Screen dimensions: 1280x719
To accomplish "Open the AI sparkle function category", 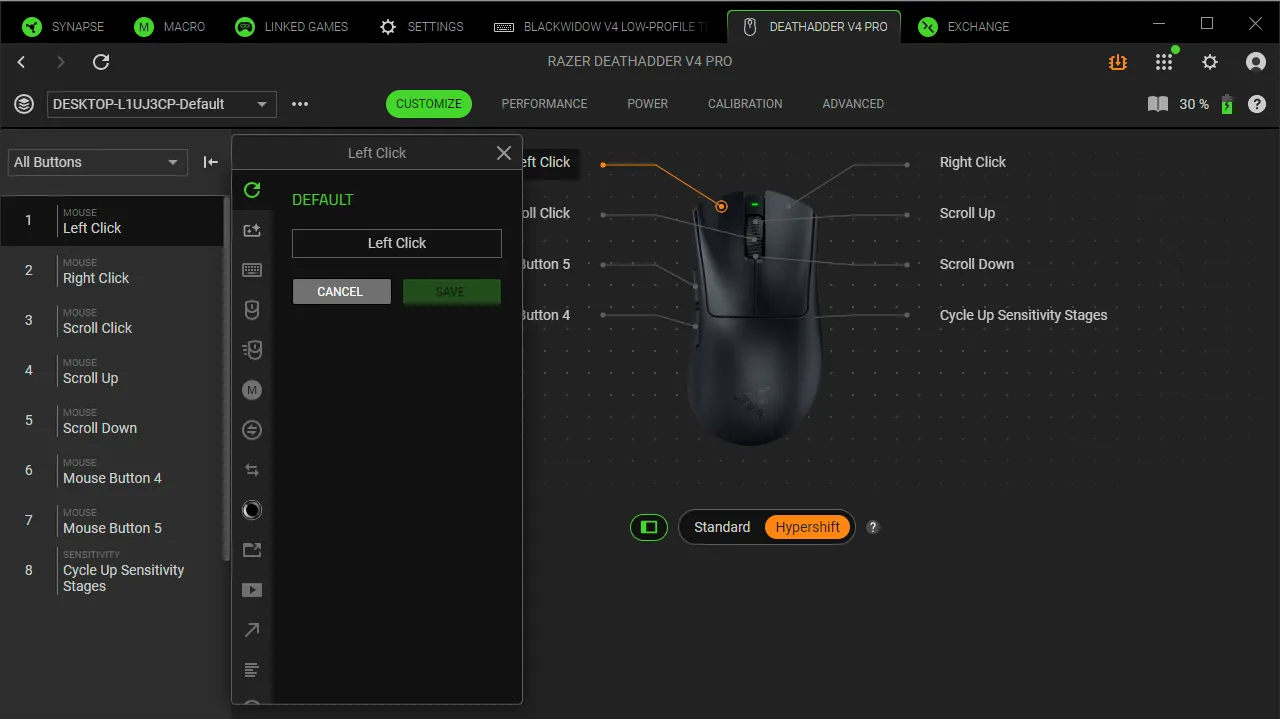I will click(252, 230).
